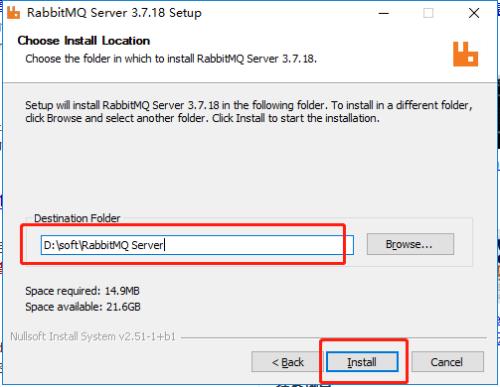Click the Nullsoft Install System version label
The width and height of the screenshot is (500, 387).
point(93,337)
